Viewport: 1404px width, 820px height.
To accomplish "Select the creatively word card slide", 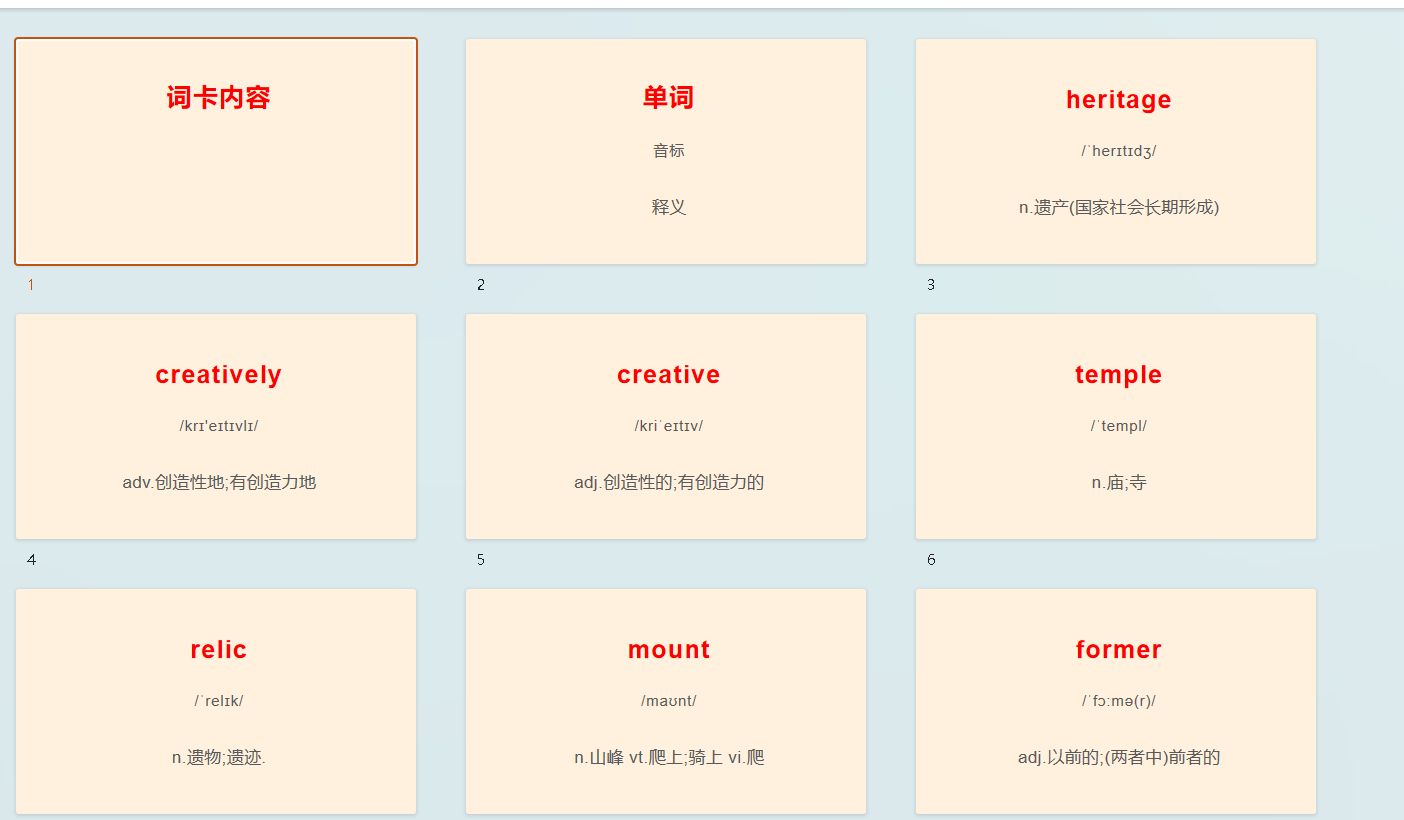I will pos(216,427).
